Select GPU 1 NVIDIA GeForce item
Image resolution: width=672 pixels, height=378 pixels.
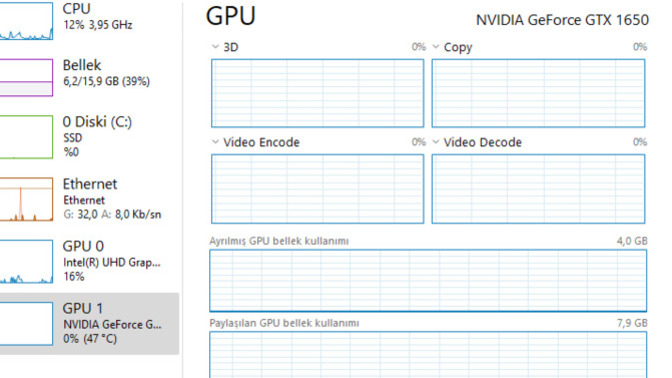89,324
